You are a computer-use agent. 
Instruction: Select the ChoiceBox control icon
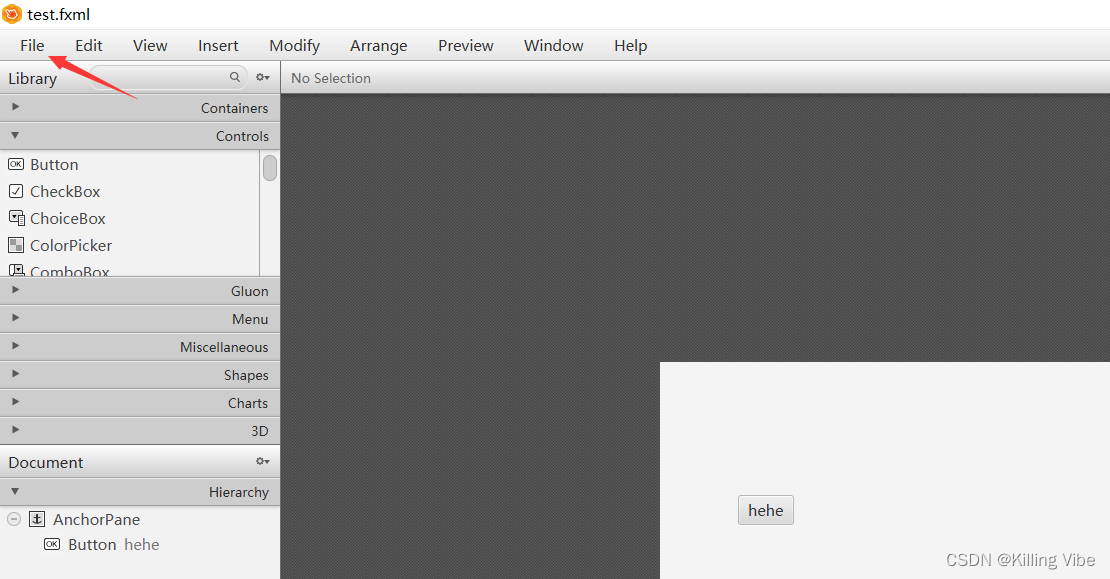click(x=16, y=218)
